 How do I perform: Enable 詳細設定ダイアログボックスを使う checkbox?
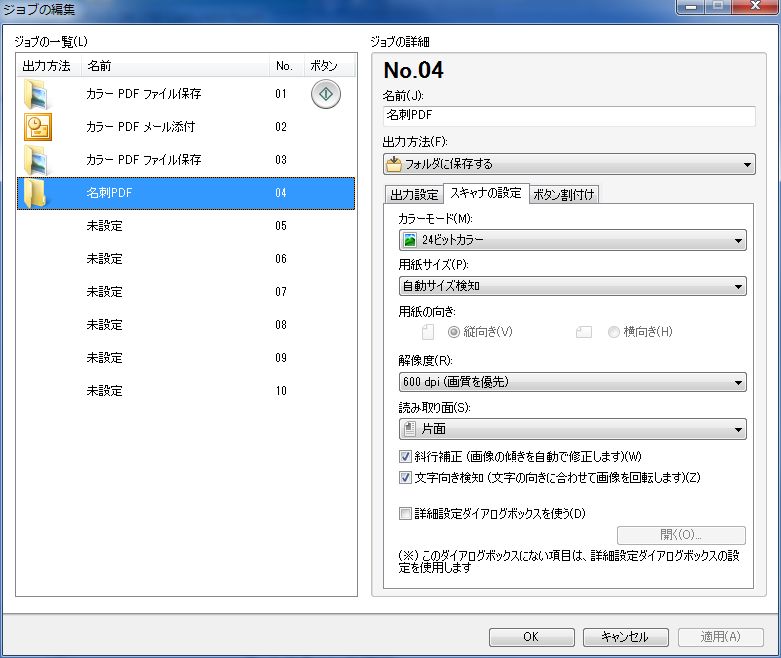405,514
